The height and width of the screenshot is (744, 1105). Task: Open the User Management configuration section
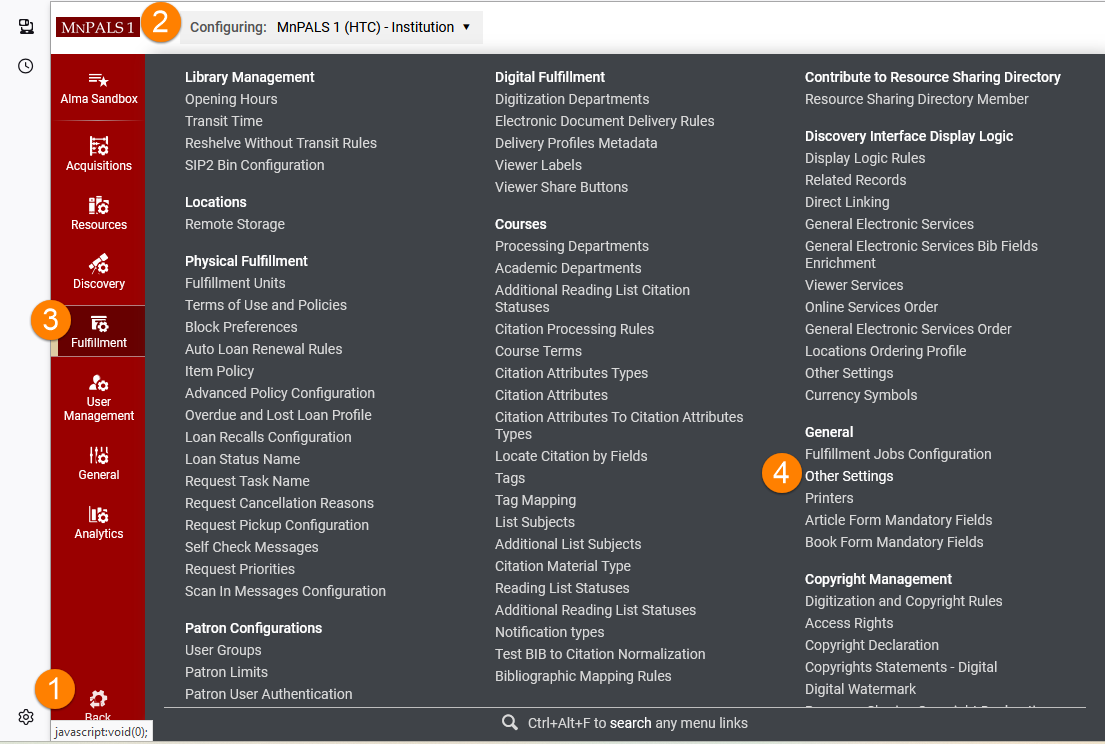coord(99,398)
